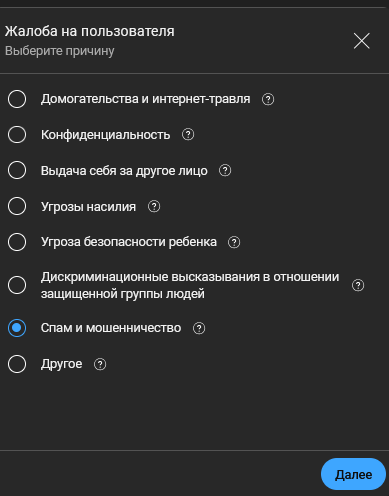Image resolution: width=389 pixels, height=496 pixels.
Task: Select Домогательства и интернет-травля radio button
Action: (x=17, y=99)
